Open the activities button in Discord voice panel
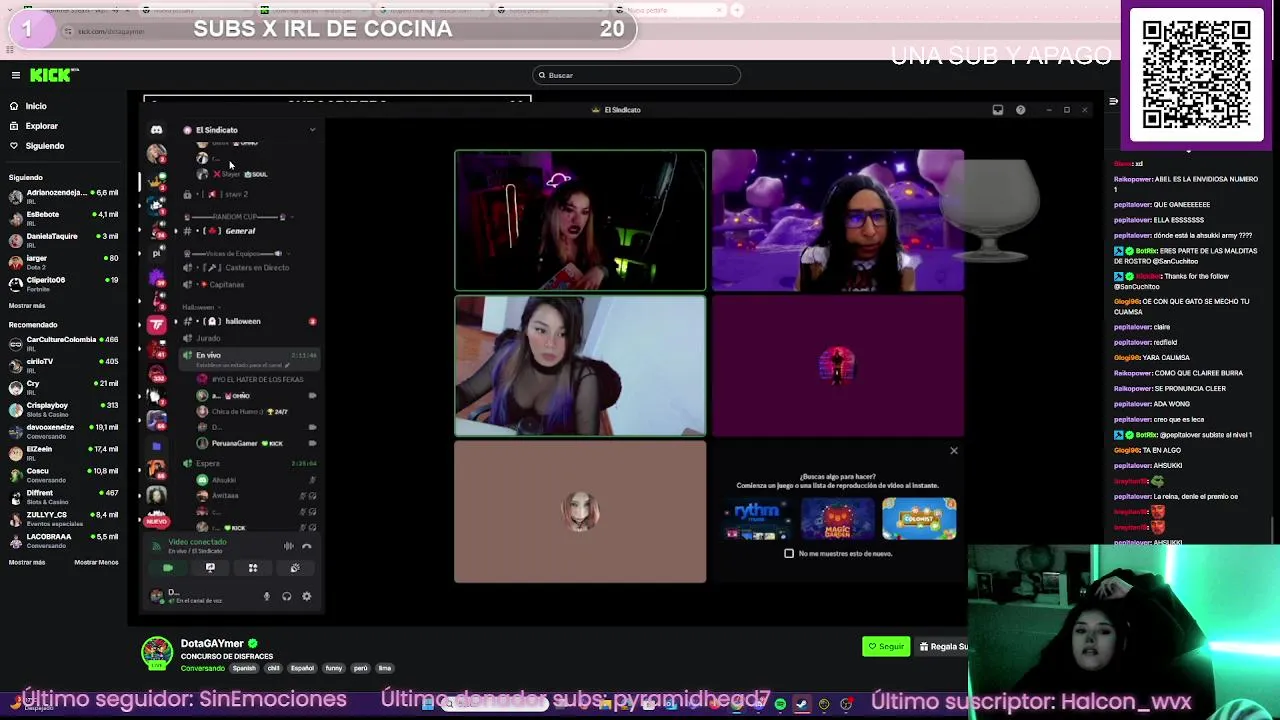The width and height of the screenshot is (1280, 720). coord(253,568)
